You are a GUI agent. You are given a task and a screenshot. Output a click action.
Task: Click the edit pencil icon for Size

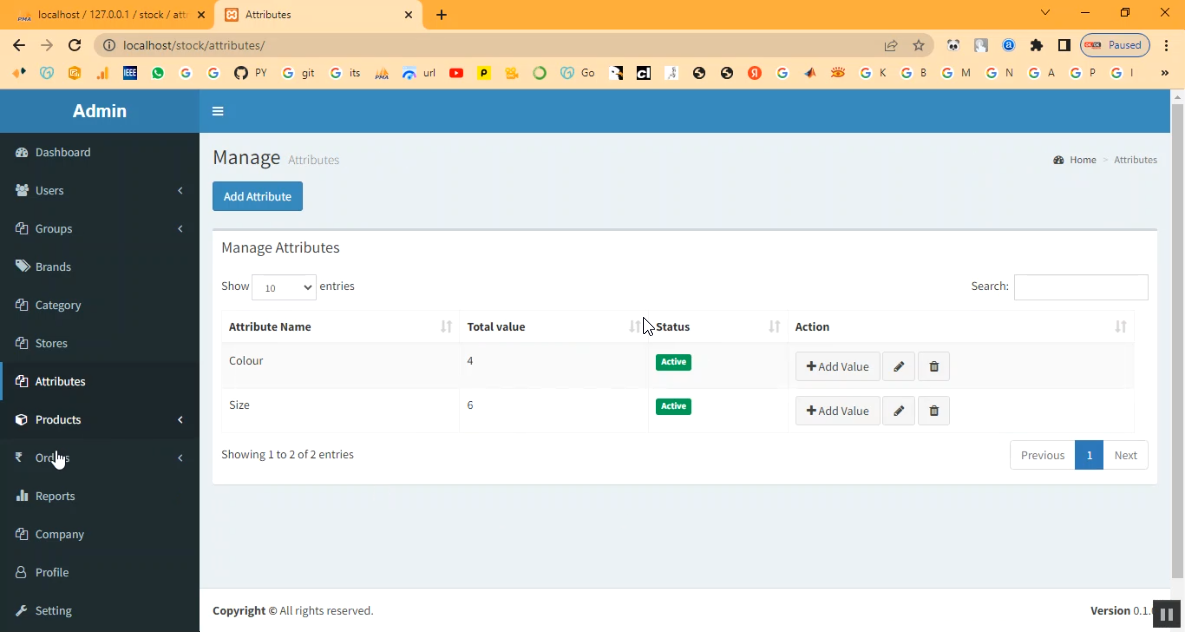(x=898, y=411)
